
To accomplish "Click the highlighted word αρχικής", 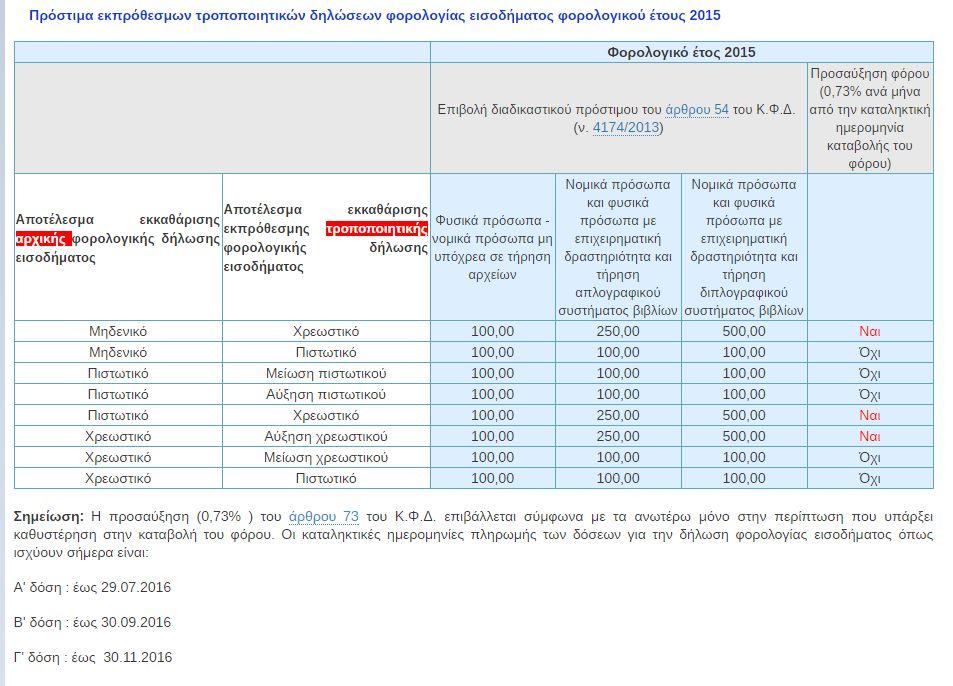I will (x=43, y=239).
